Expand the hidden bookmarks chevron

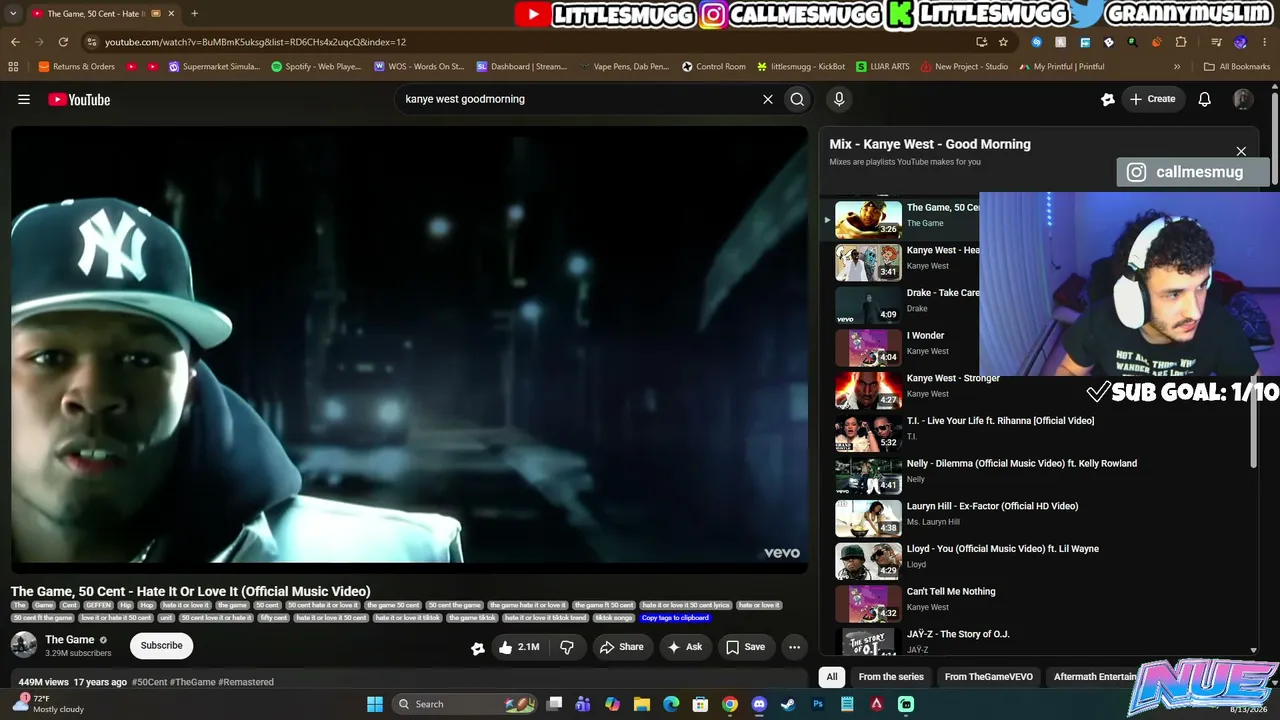[x=1177, y=67]
